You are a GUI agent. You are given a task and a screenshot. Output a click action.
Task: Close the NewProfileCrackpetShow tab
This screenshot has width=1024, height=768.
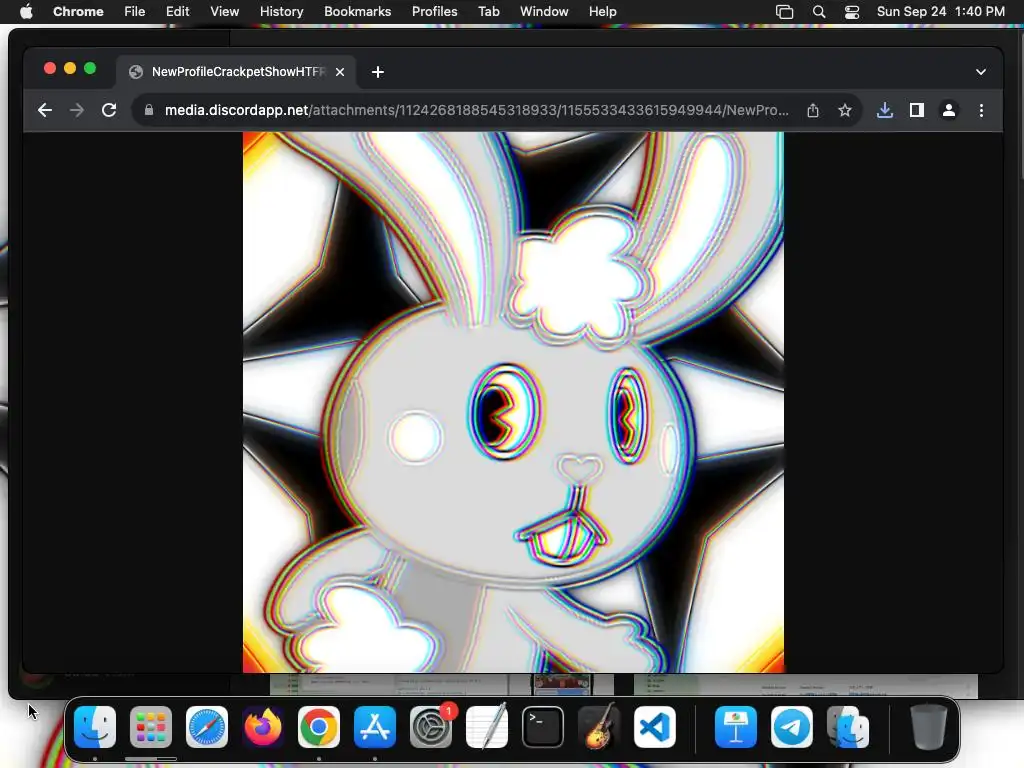[340, 72]
